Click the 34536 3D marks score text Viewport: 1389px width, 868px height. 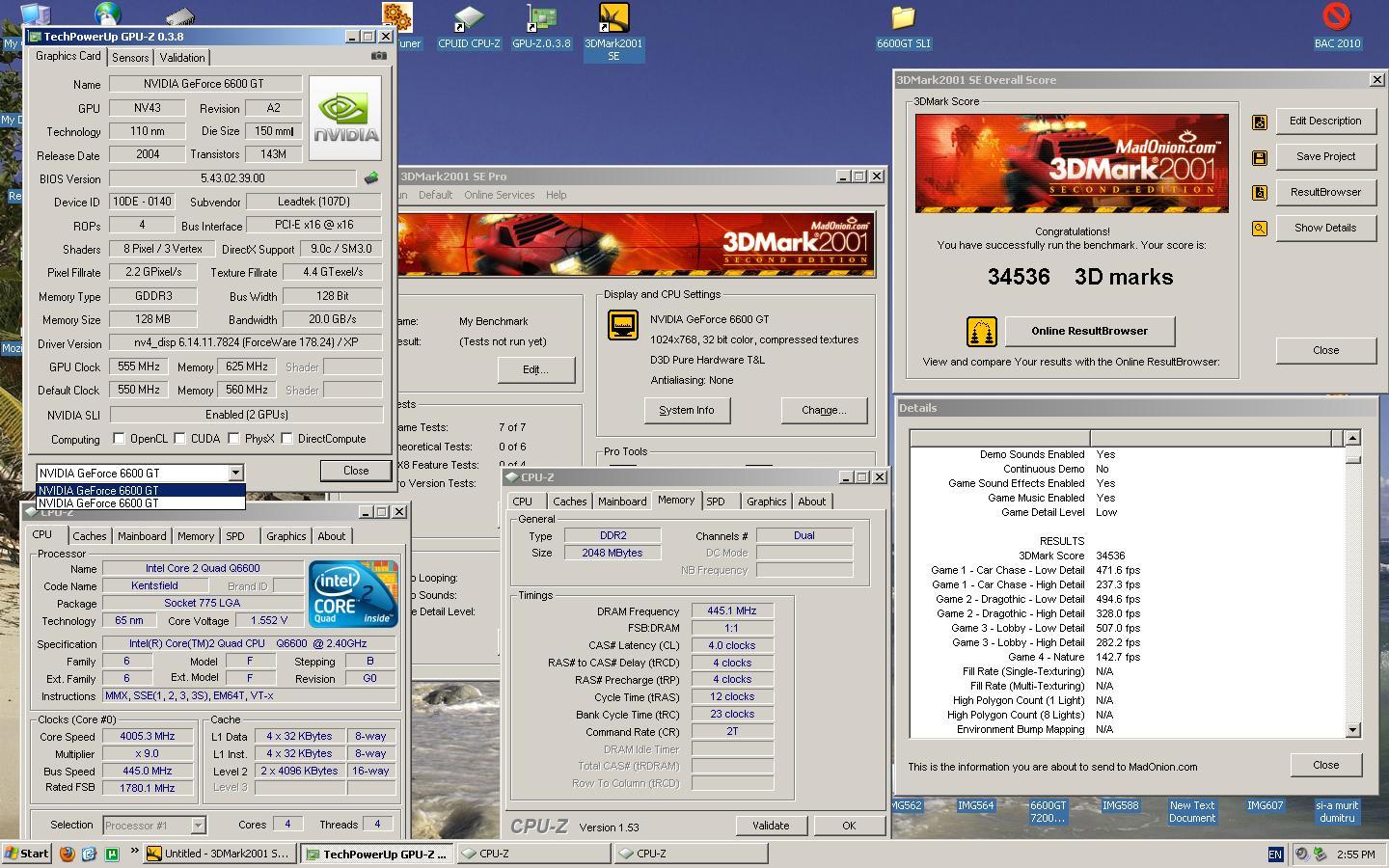(1080, 277)
